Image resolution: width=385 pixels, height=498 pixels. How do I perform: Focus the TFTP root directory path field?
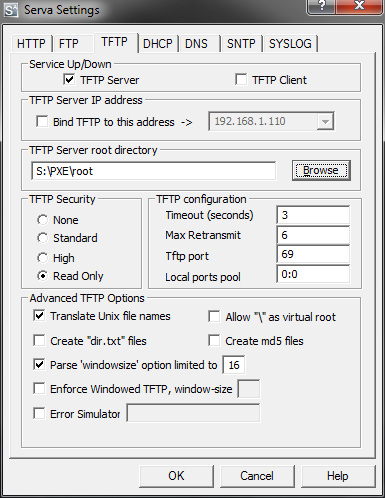coord(153,171)
